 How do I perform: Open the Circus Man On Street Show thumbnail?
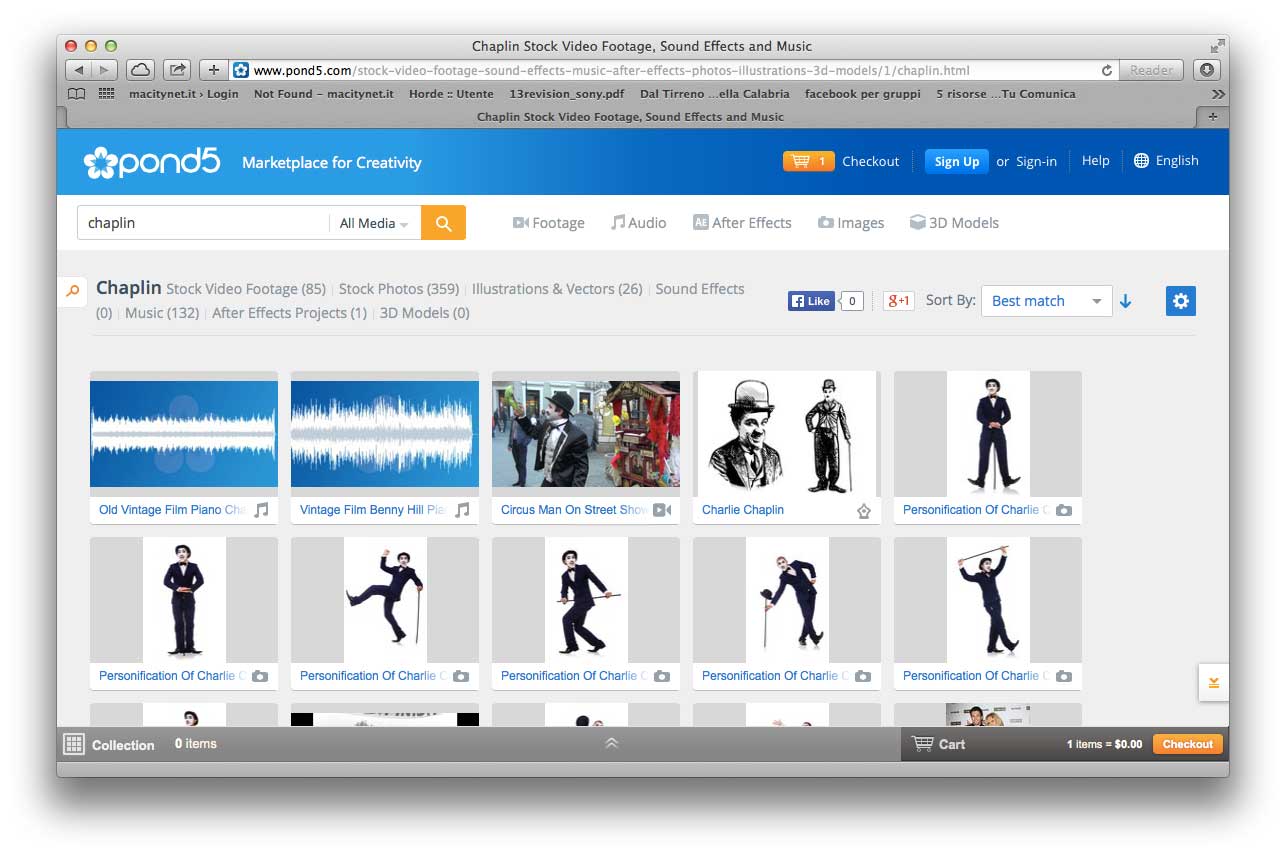coord(586,434)
